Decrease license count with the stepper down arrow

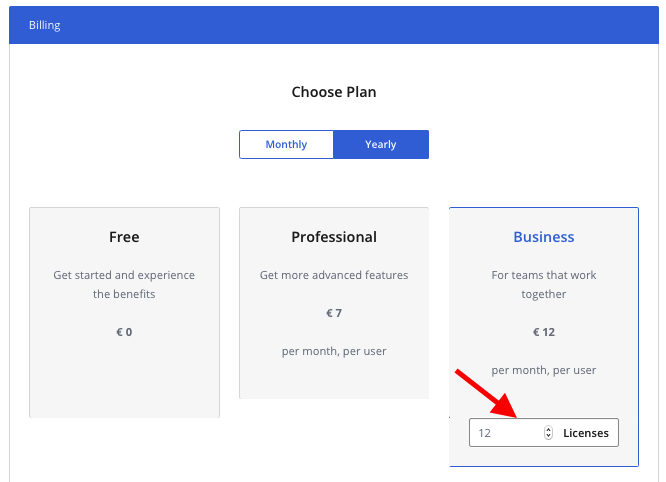click(548, 436)
